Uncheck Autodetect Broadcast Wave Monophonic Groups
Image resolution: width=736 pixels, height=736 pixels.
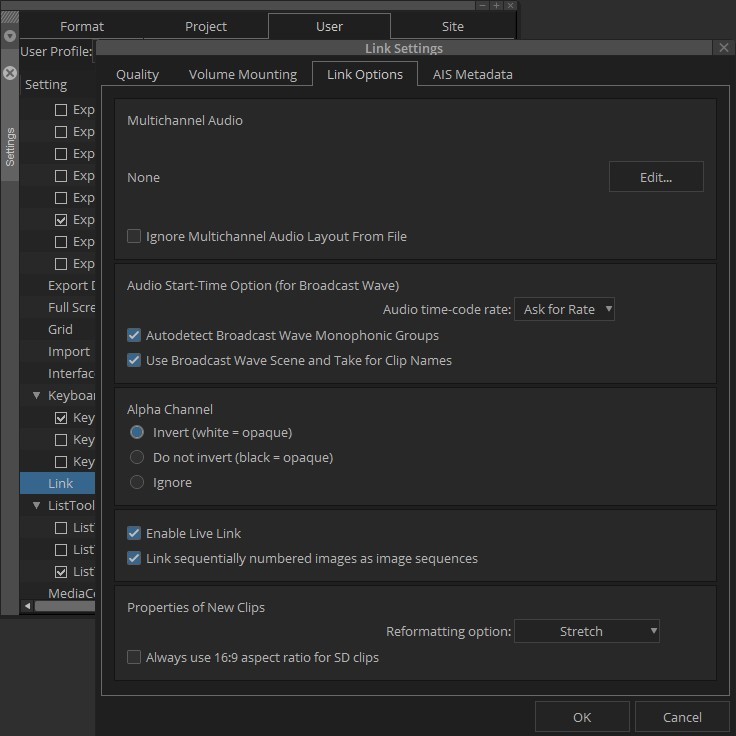pos(134,336)
